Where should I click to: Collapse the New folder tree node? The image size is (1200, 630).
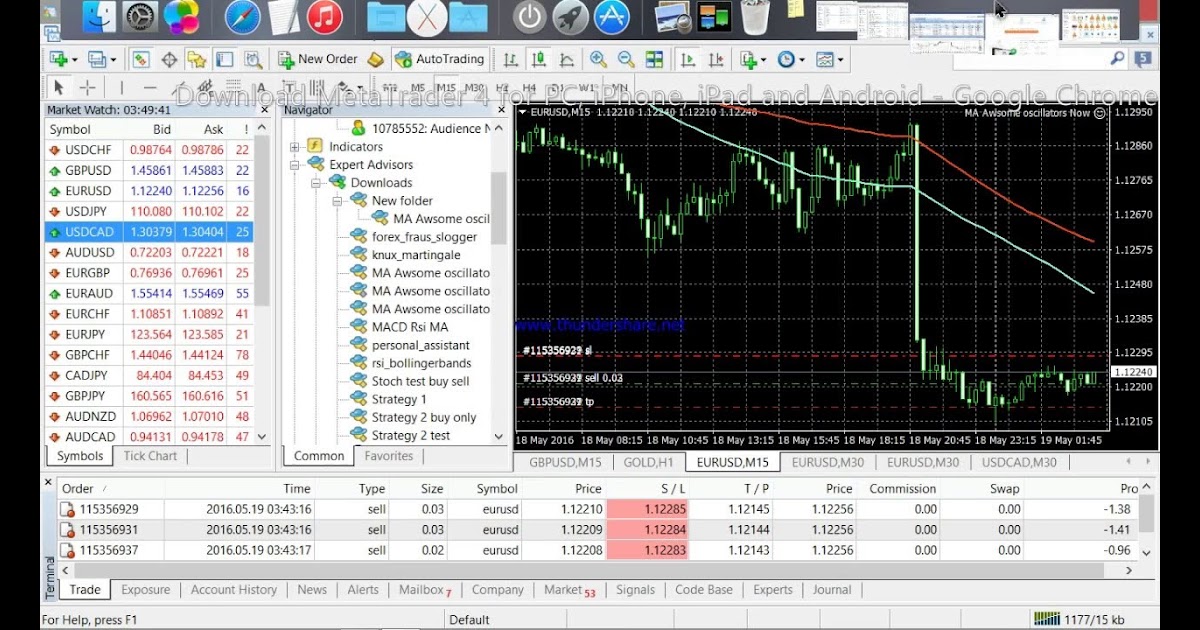337,201
